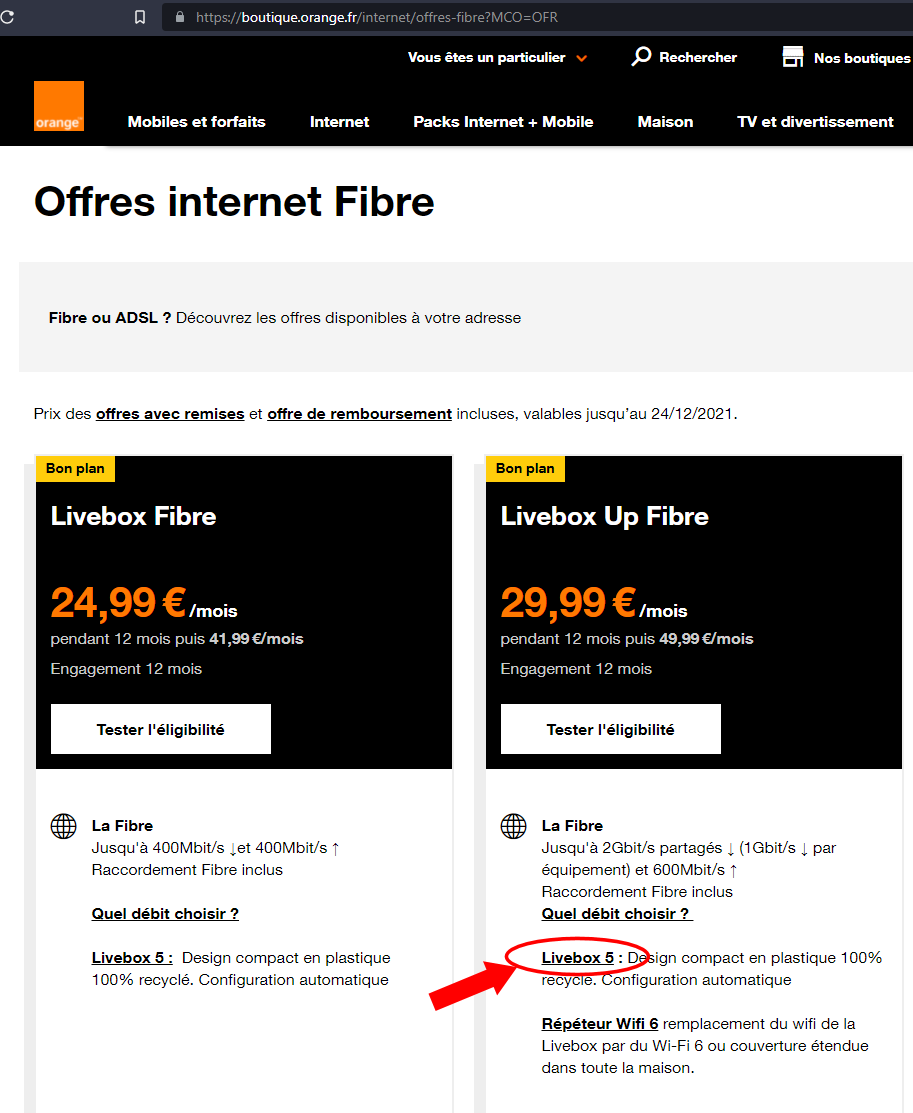Screen dimensions: 913x1113
Task: Click globe icon in Livebox Up Fibre card
Action: pyautogui.click(x=513, y=826)
